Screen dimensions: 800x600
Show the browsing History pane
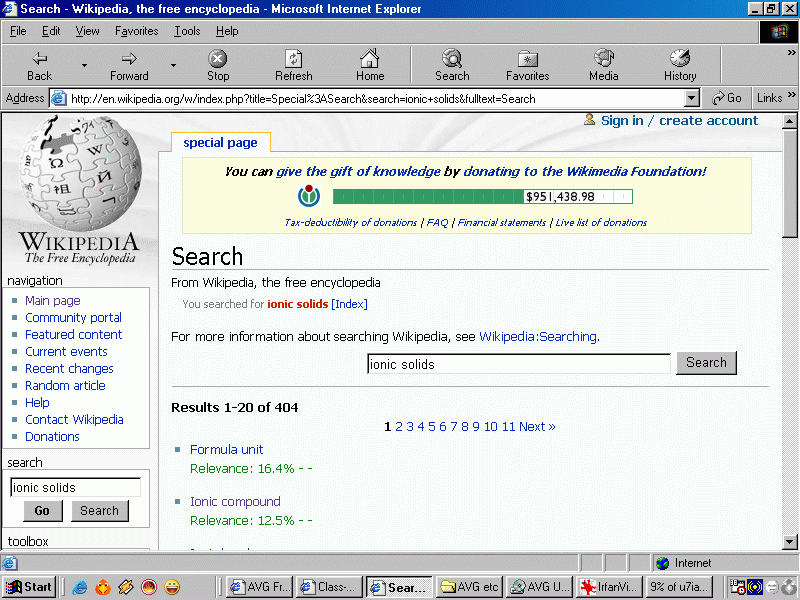[x=680, y=66]
